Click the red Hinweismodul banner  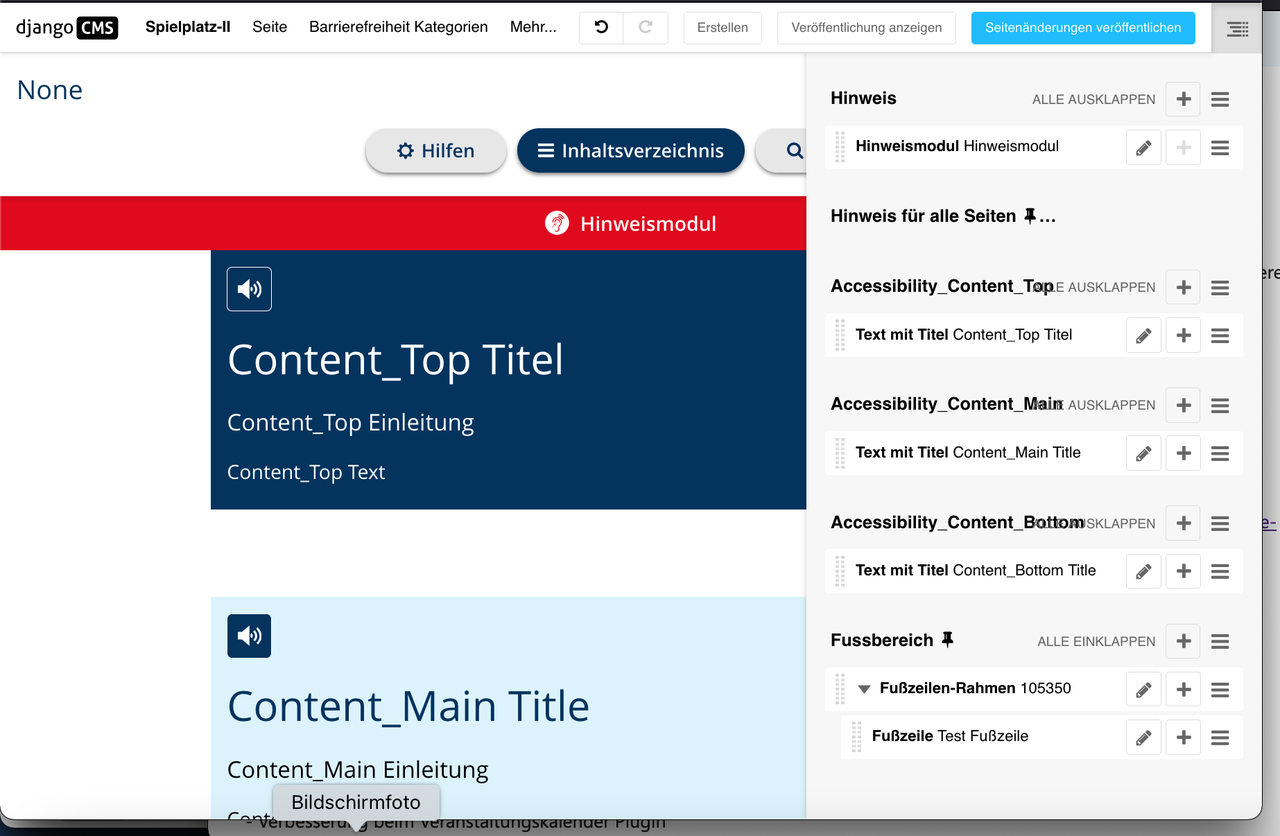coord(403,223)
